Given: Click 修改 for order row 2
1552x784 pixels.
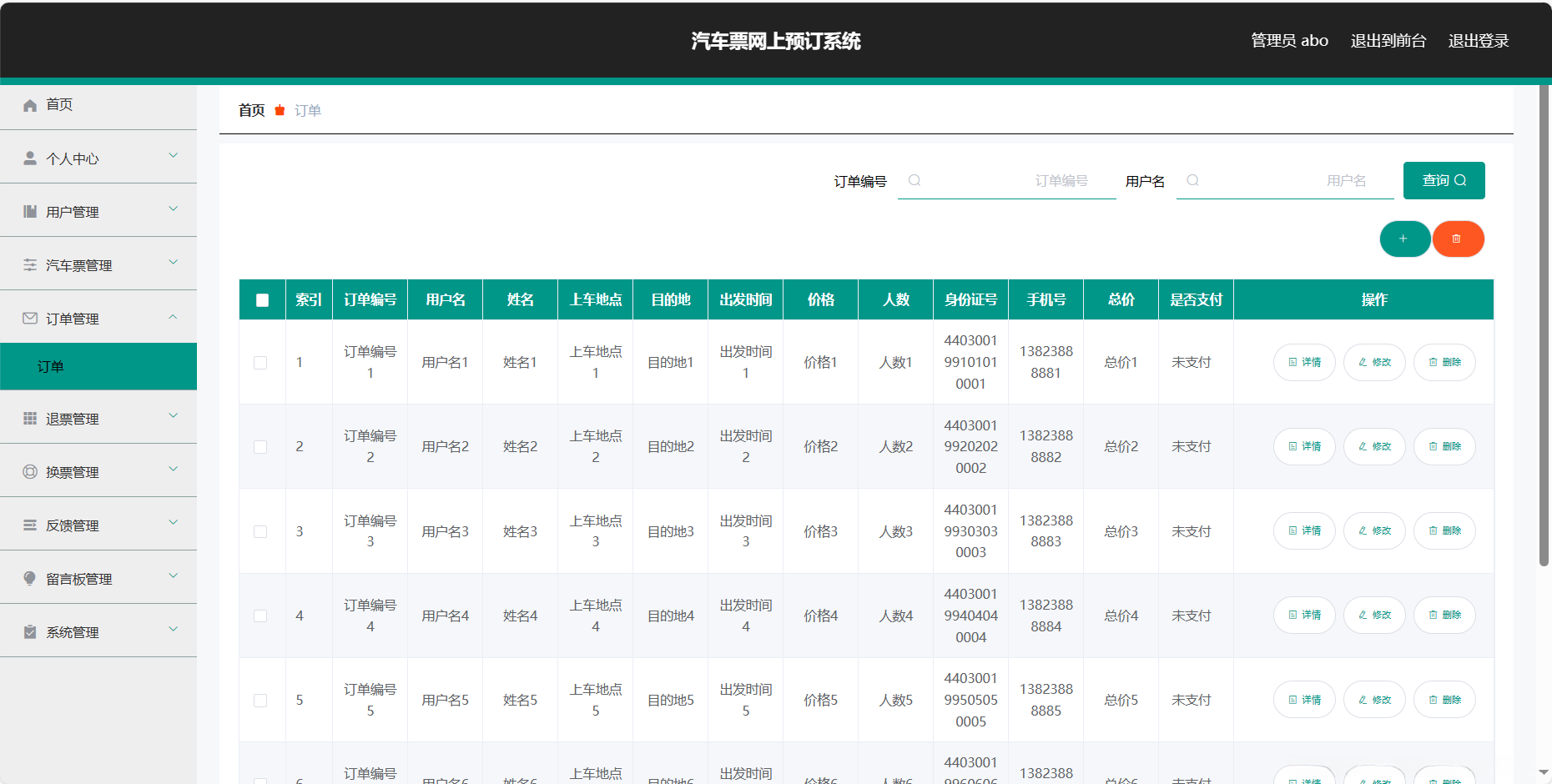Looking at the screenshot, I should 1374,447.
